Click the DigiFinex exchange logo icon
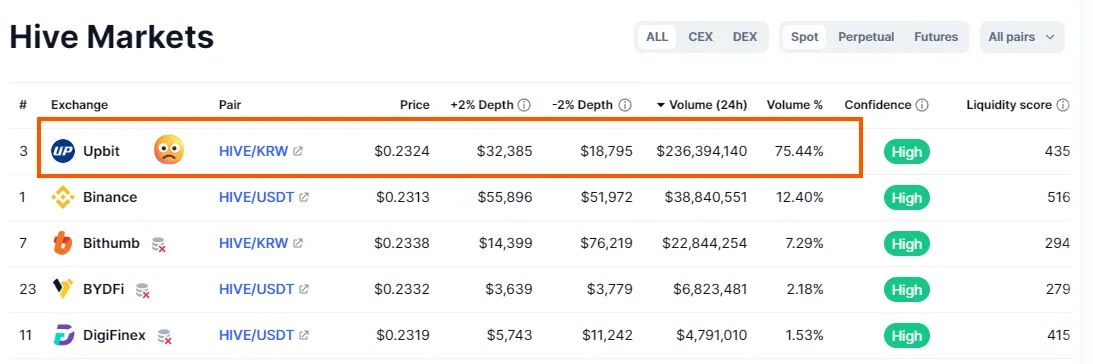 (63, 335)
